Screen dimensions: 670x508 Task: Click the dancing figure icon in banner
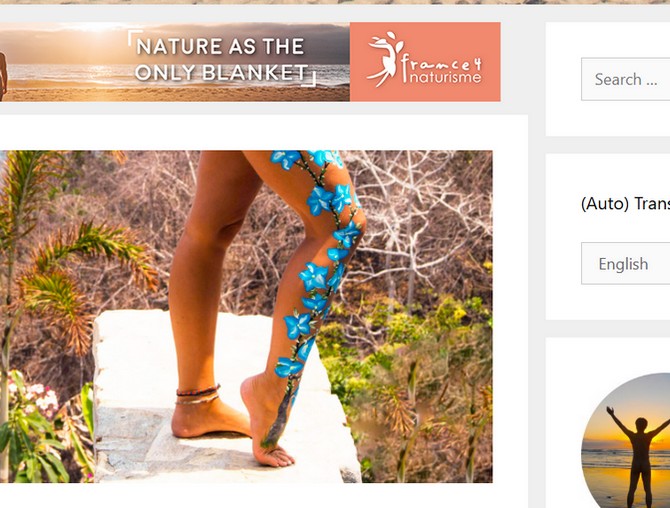coord(385,59)
